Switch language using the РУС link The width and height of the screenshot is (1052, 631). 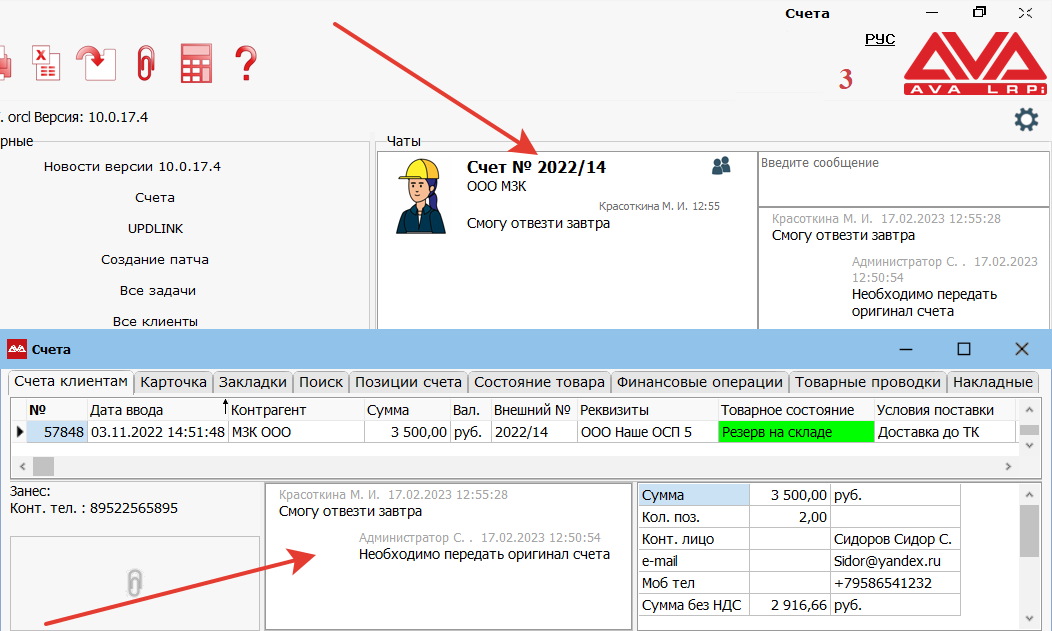point(879,39)
